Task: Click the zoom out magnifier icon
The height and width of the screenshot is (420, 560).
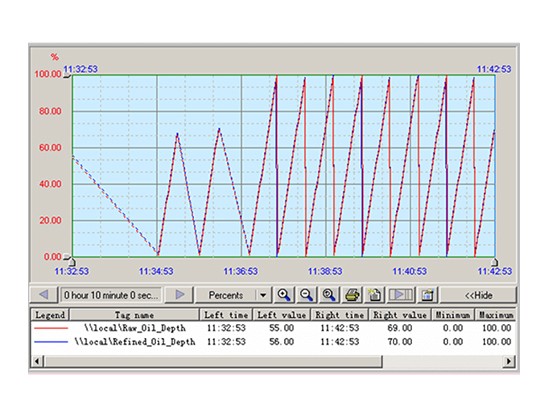Action: point(306,295)
